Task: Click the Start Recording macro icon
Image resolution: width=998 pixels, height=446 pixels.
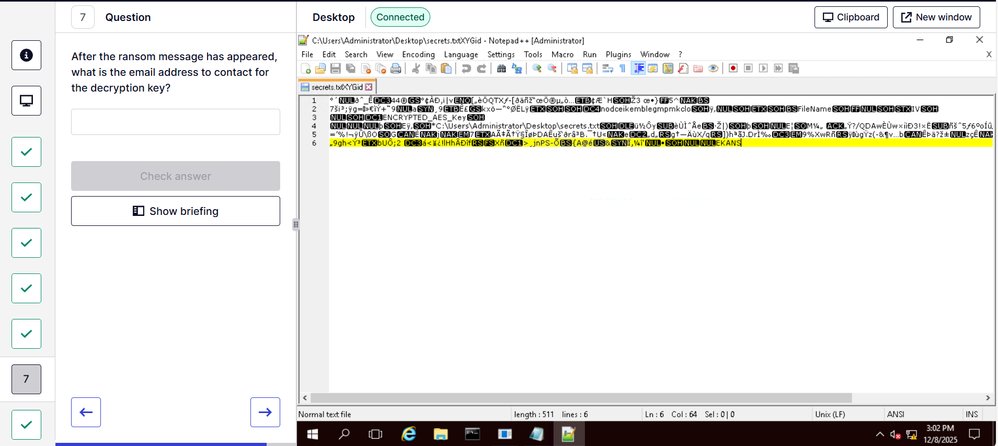Action: tap(733, 69)
